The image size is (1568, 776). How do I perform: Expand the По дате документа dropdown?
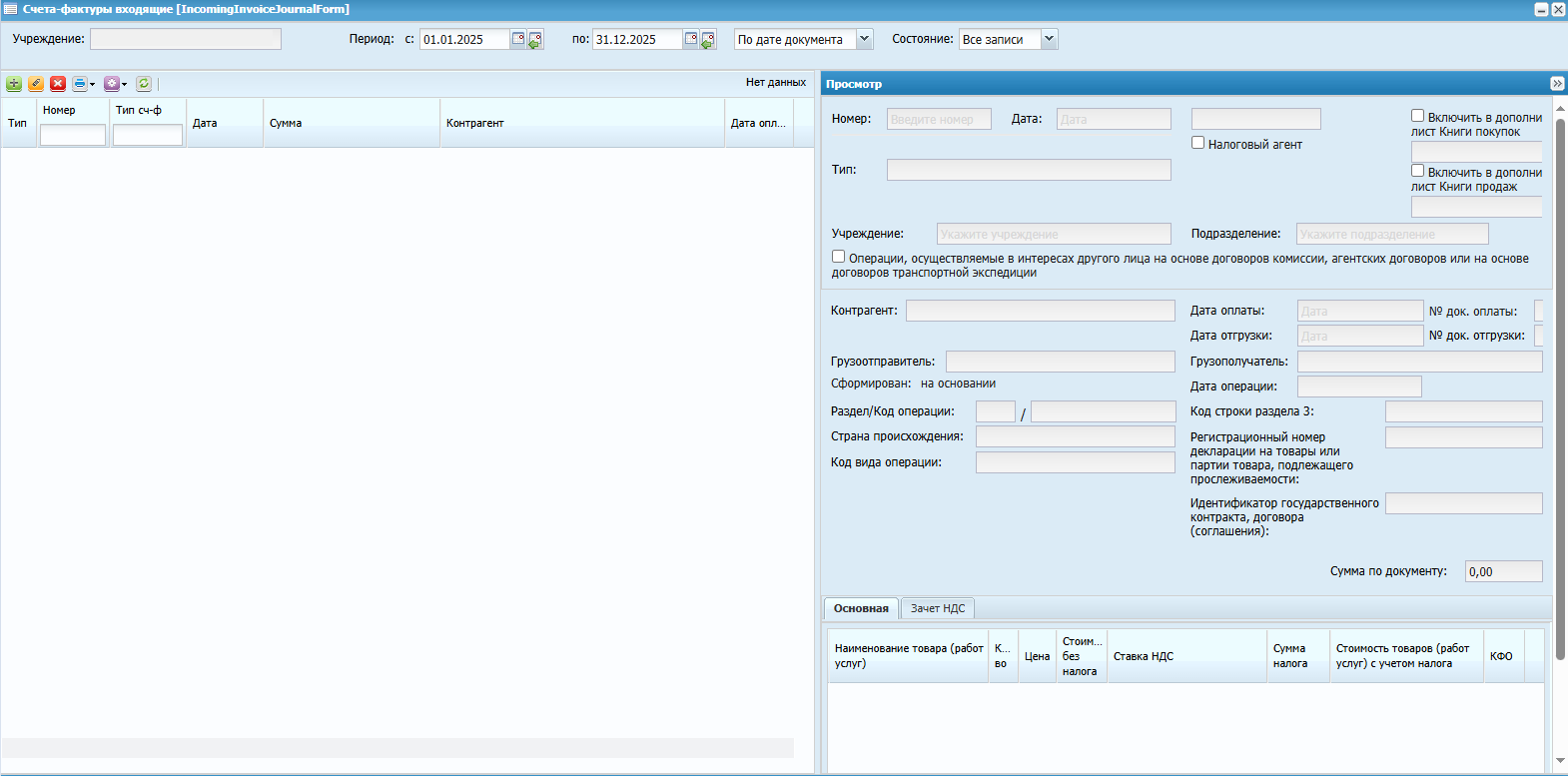pyautogui.click(x=865, y=39)
